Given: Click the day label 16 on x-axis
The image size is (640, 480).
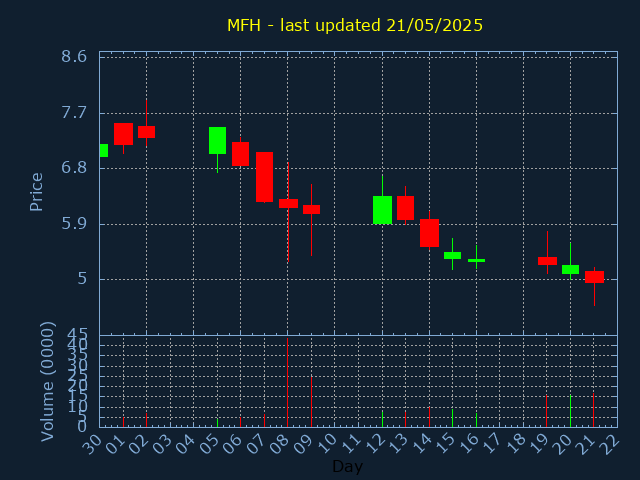Looking at the screenshot, I should (x=469, y=444).
